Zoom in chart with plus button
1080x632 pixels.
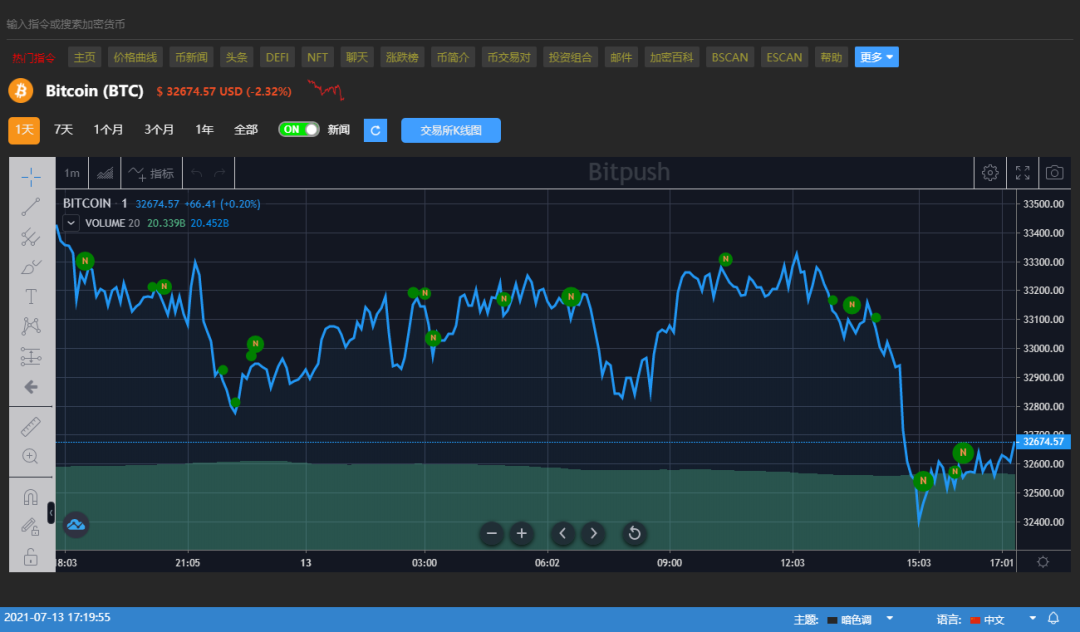(521, 533)
